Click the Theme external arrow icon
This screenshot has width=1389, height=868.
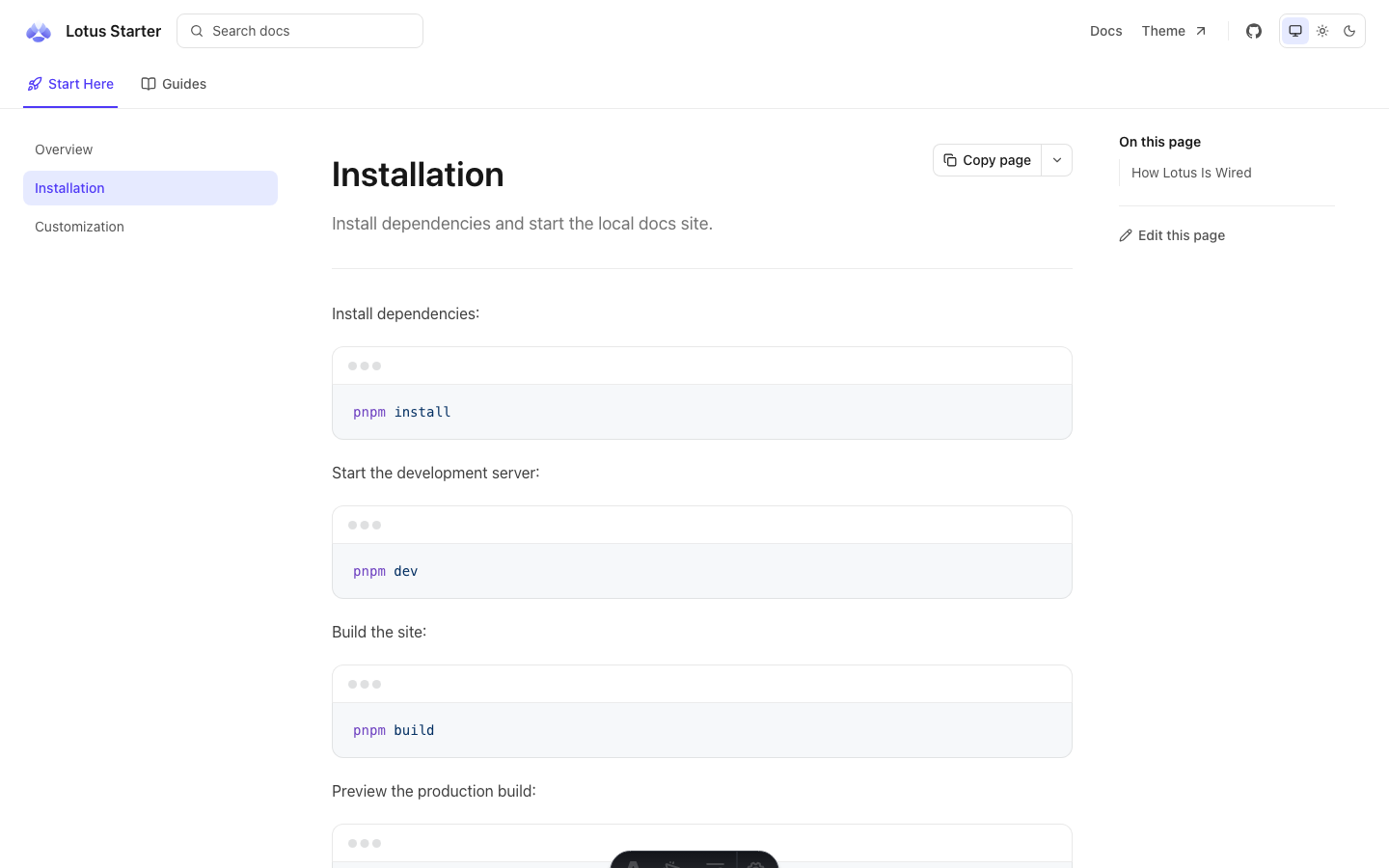(x=1201, y=31)
